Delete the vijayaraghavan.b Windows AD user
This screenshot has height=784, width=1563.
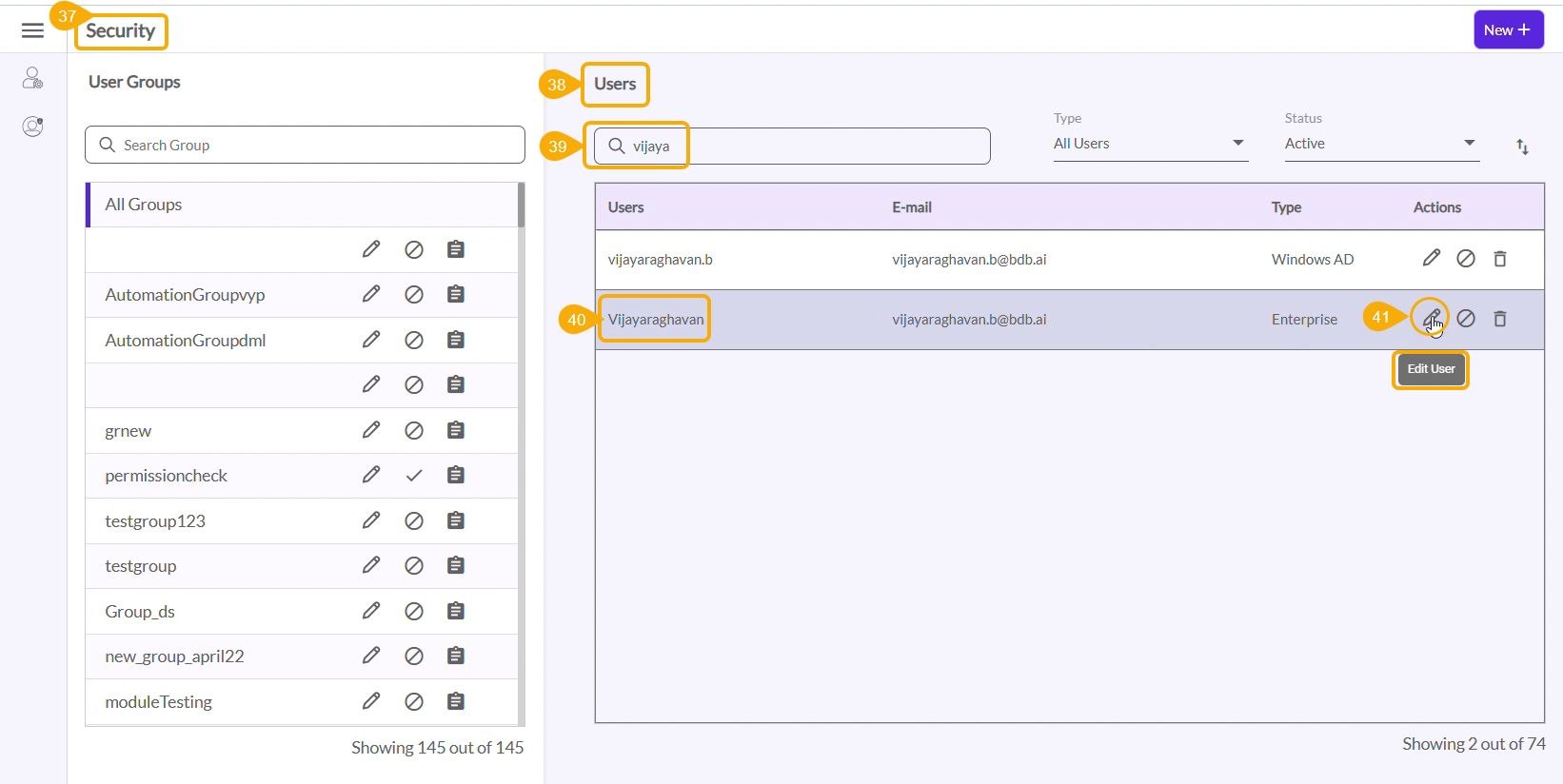(x=1500, y=259)
